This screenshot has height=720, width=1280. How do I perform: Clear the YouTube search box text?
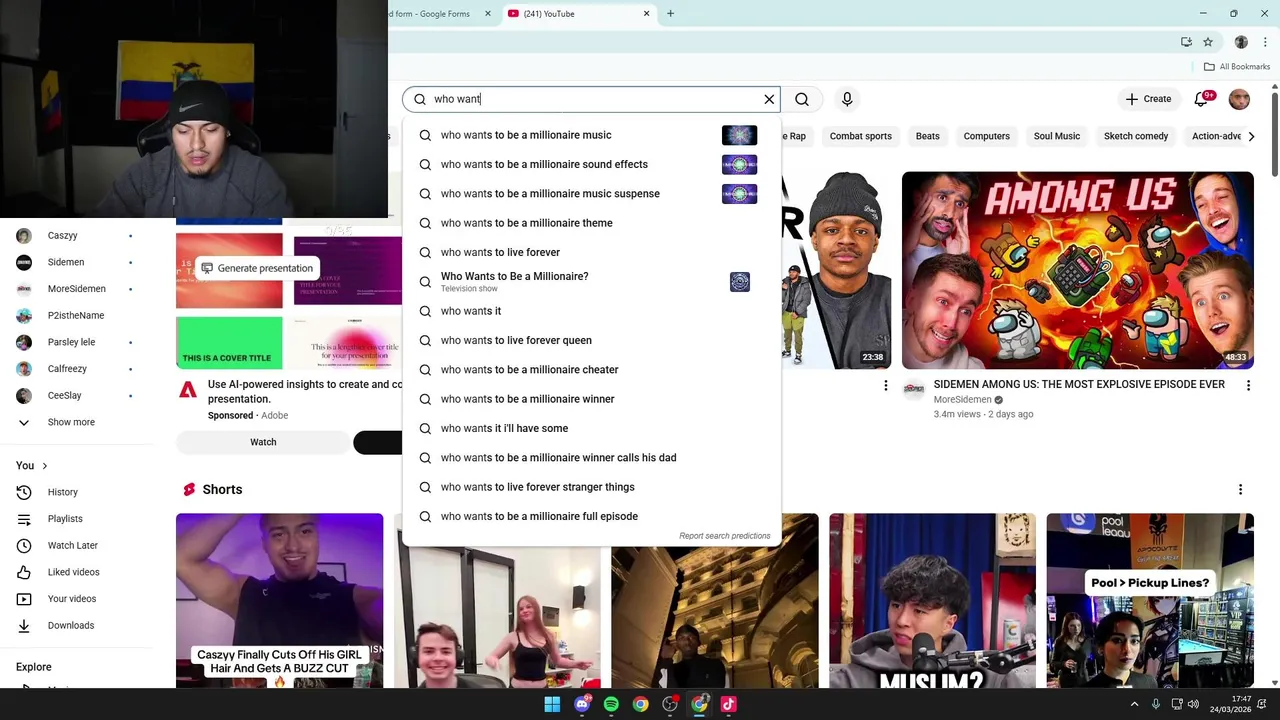click(x=769, y=99)
